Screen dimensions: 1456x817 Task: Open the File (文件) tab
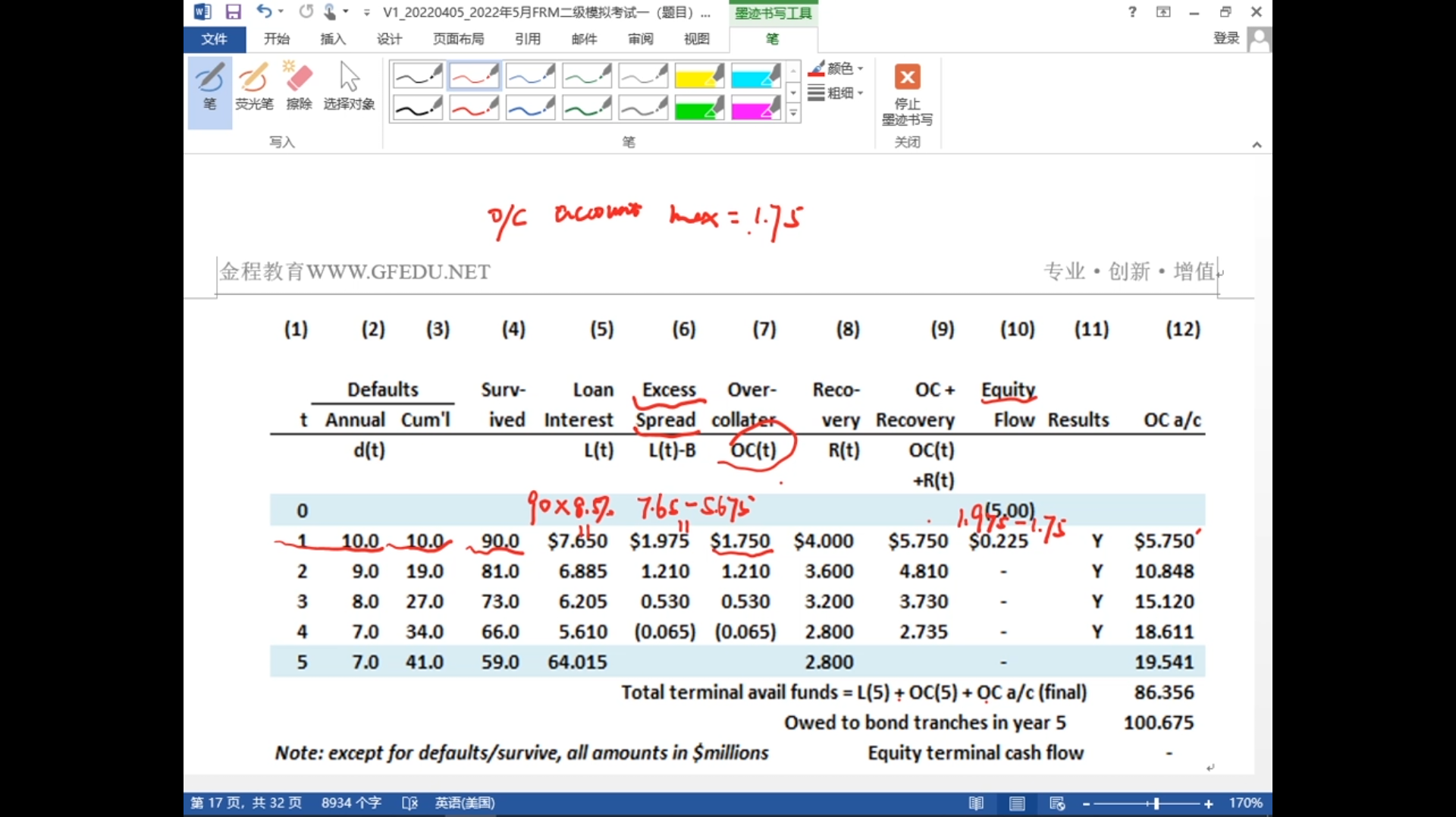(x=214, y=39)
